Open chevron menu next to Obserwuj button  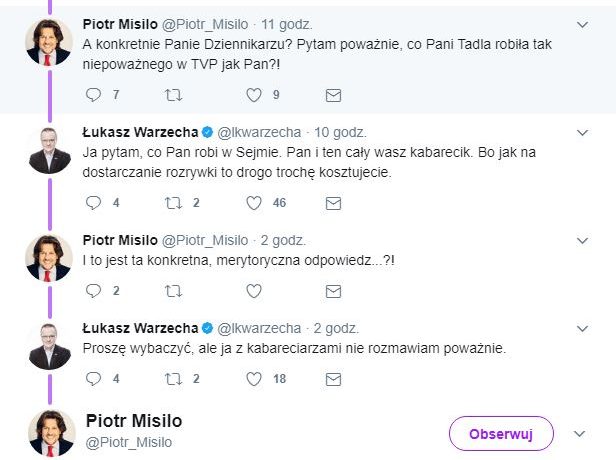[579, 434]
